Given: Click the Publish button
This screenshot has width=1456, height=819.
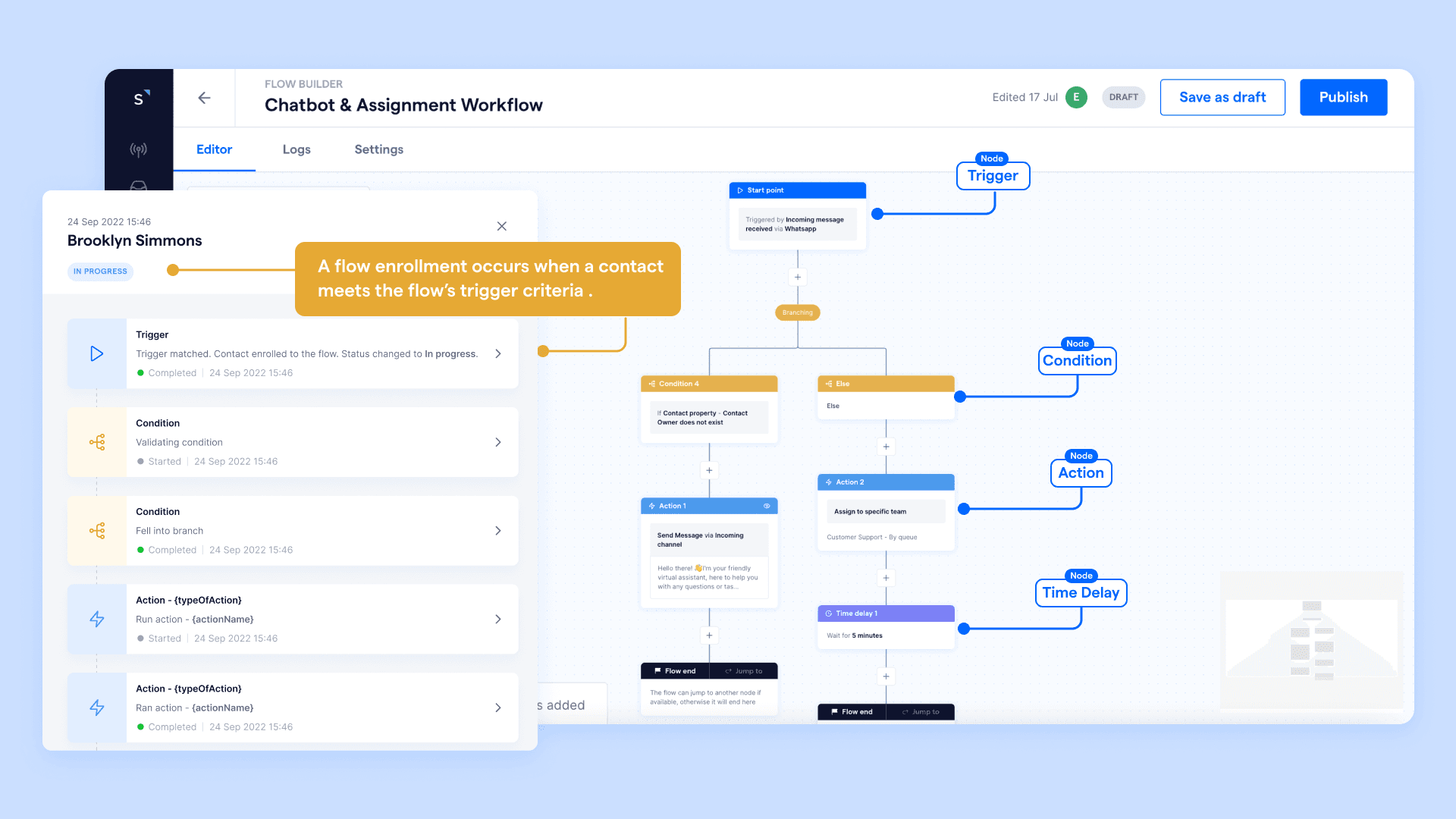Looking at the screenshot, I should coord(1343,97).
